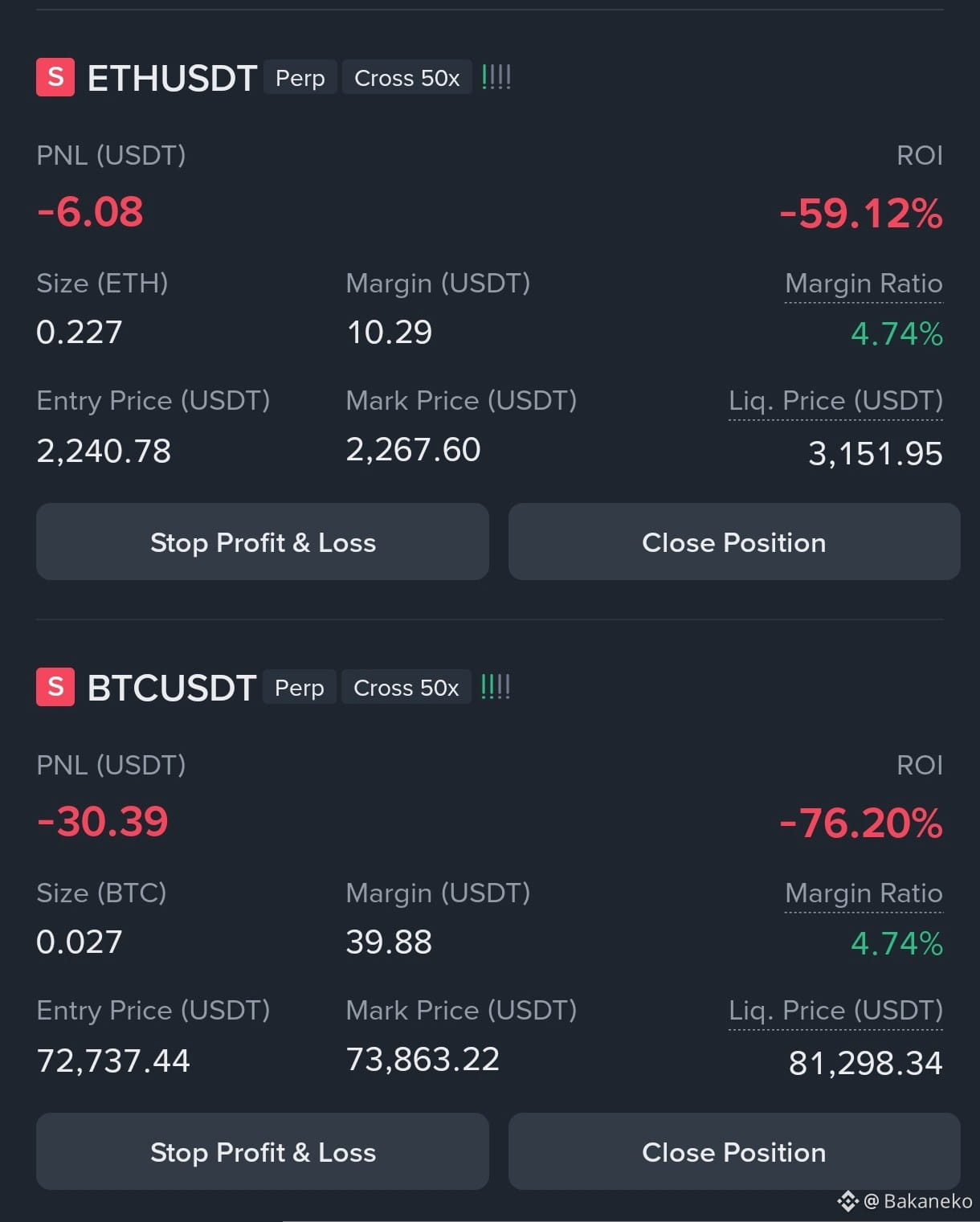Change ETHUSDT Cross 50x leverage setting

pyautogui.click(x=407, y=78)
